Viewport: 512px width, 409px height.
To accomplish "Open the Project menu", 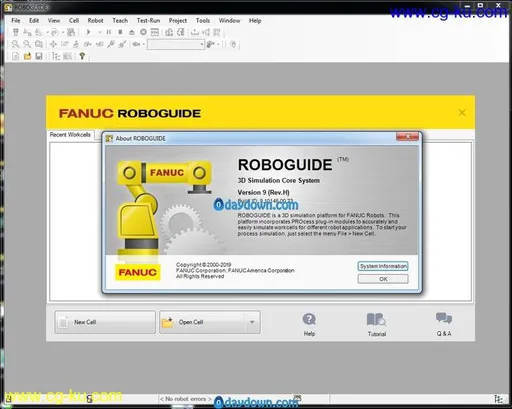I will click(178, 21).
